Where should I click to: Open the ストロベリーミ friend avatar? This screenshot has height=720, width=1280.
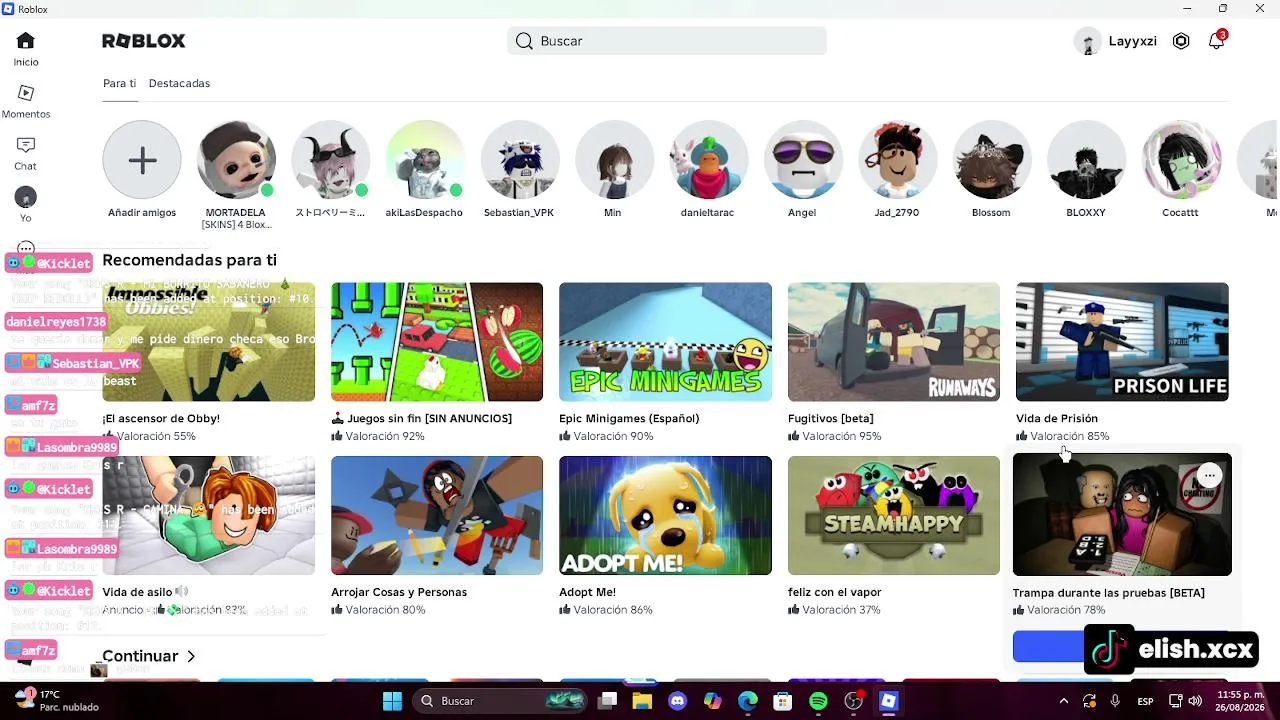point(330,160)
